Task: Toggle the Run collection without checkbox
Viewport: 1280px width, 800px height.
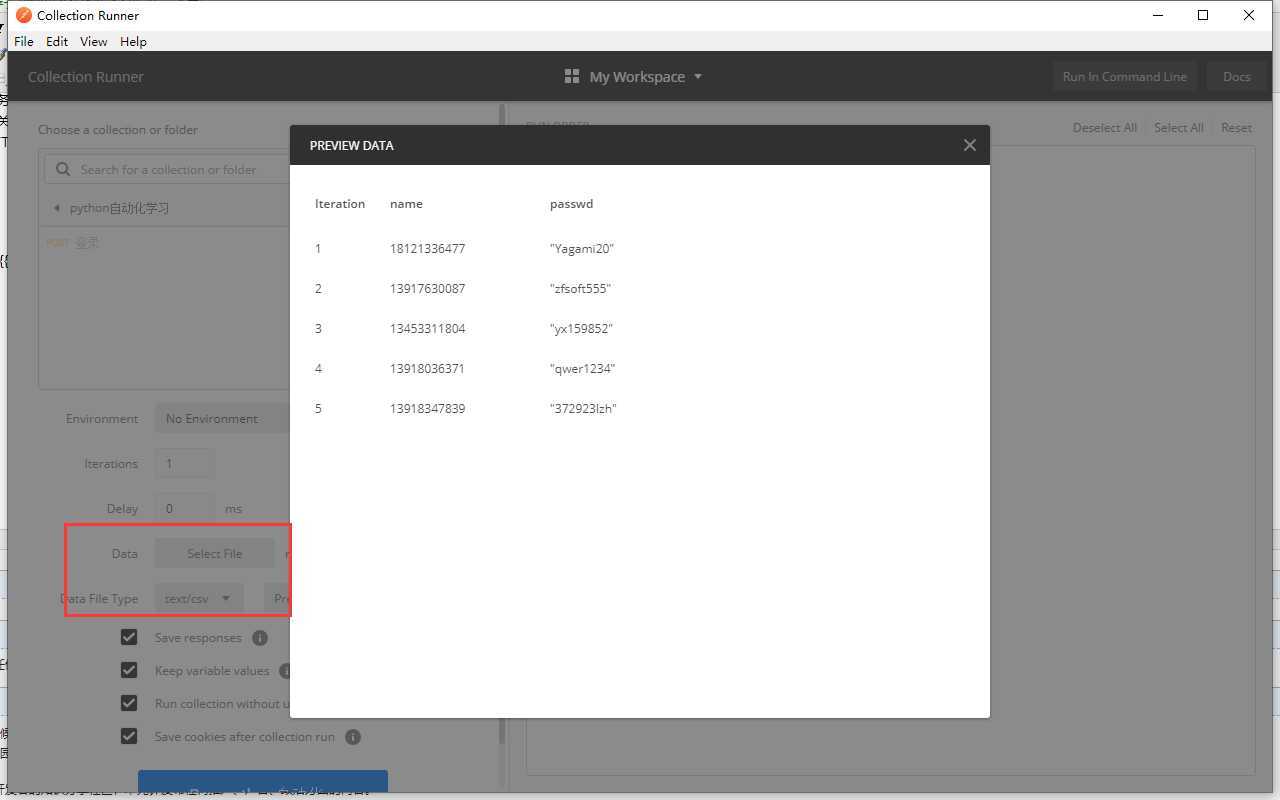Action: 129,703
